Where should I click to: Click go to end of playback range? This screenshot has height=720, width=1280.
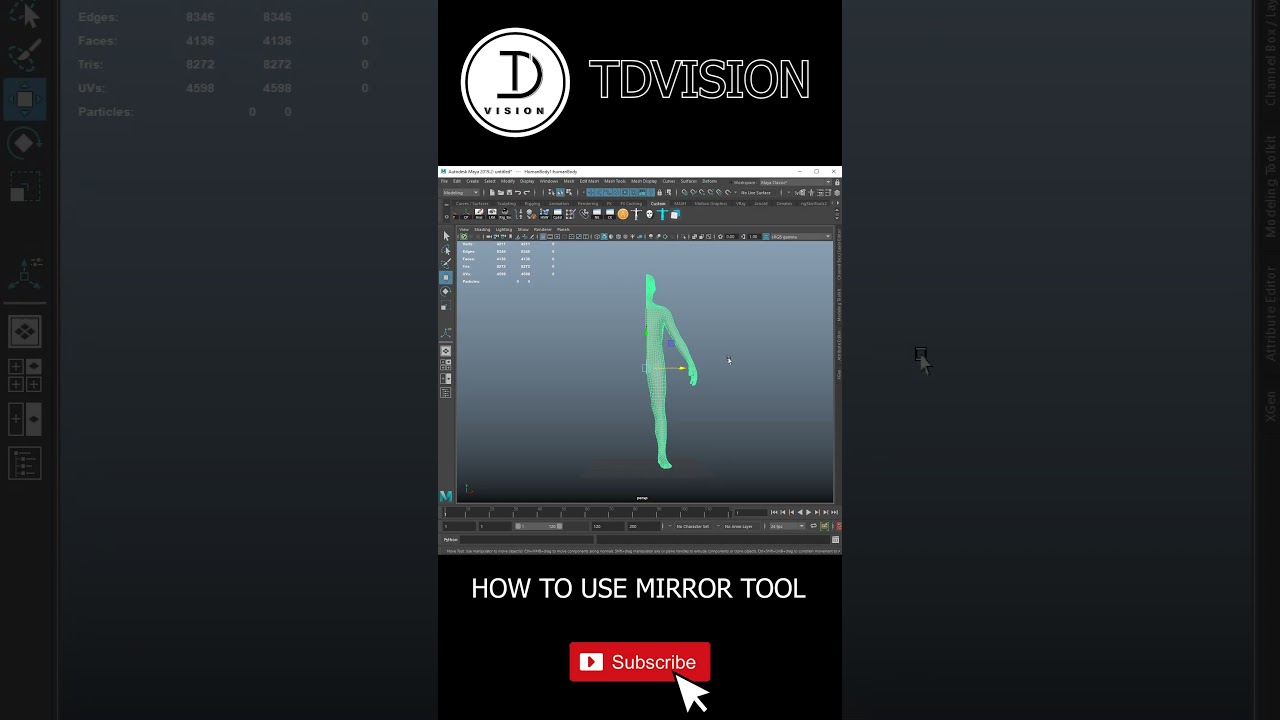click(x=834, y=512)
